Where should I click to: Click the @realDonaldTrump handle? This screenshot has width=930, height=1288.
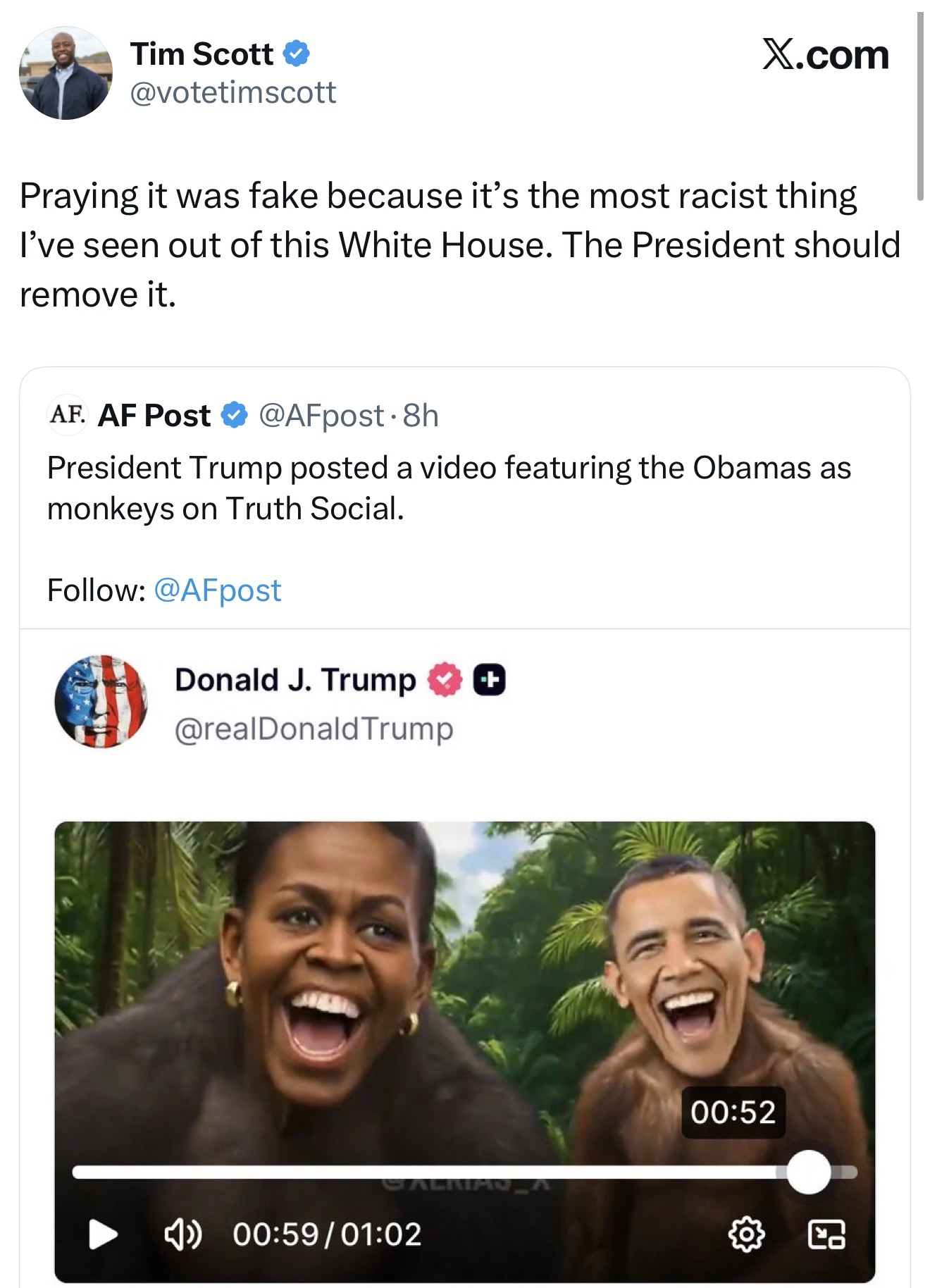314,729
